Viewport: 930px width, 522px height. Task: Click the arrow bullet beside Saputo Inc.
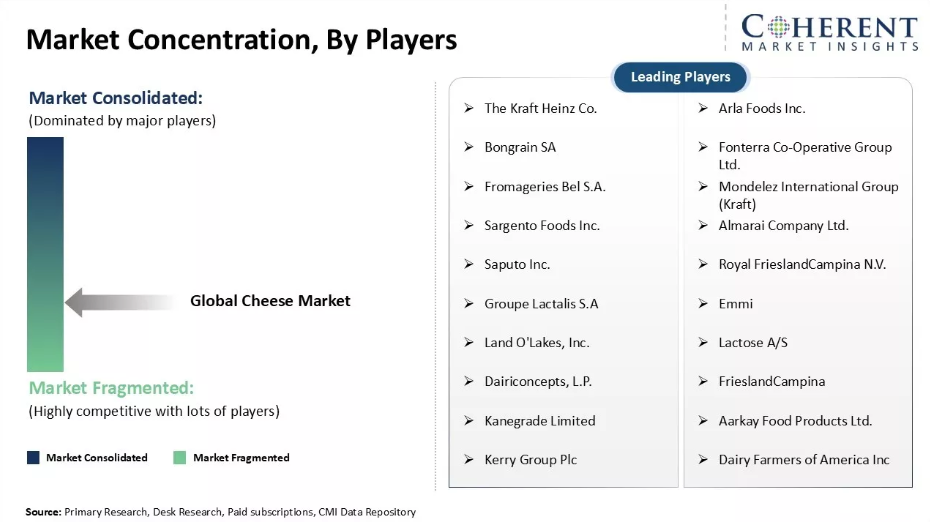point(469,264)
